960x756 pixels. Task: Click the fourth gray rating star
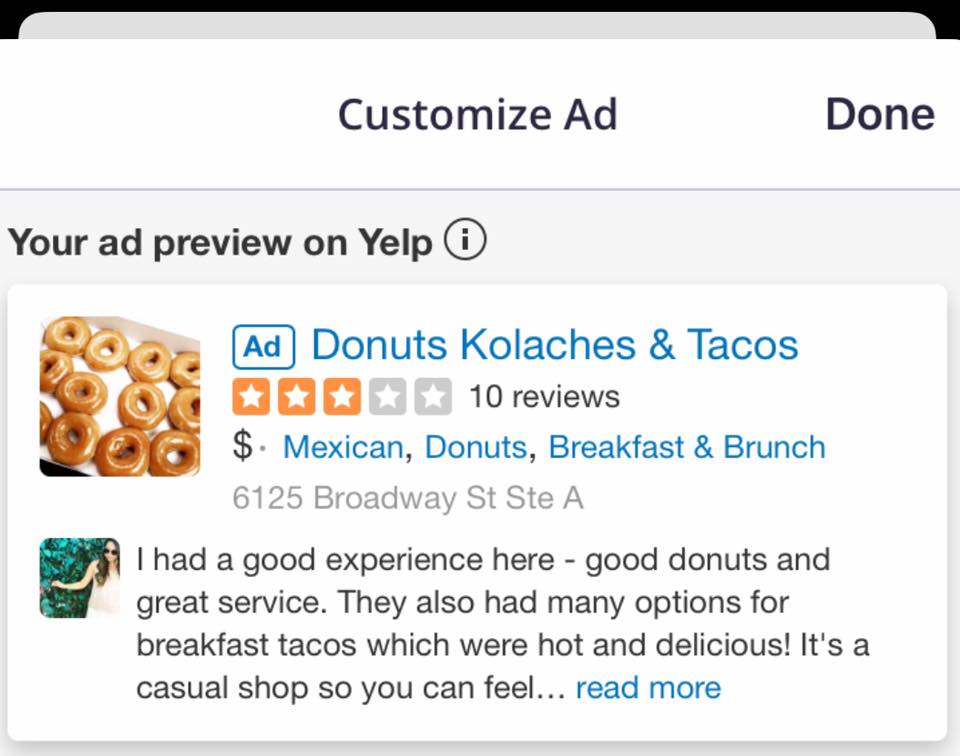point(388,397)
